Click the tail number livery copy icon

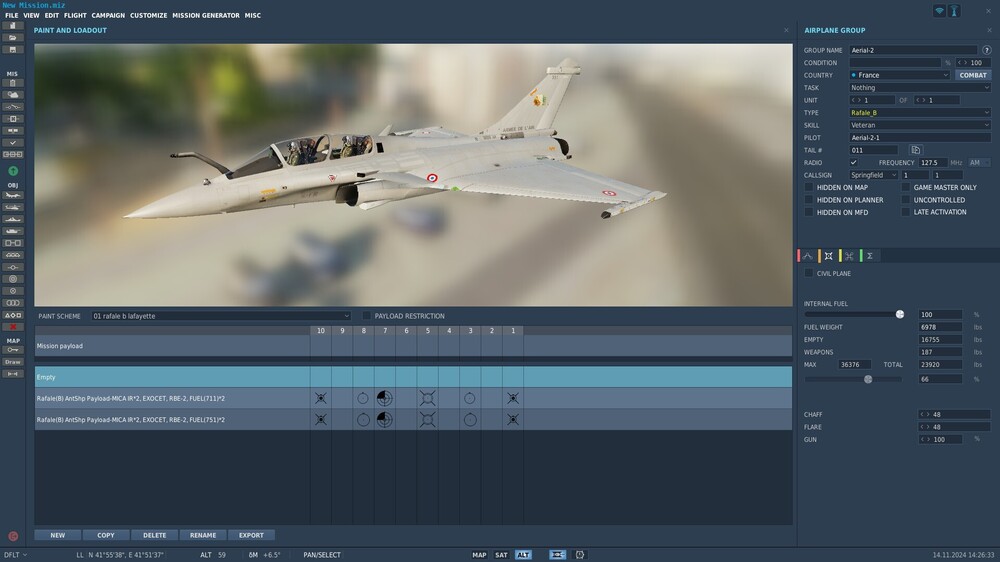coord(915,150)
